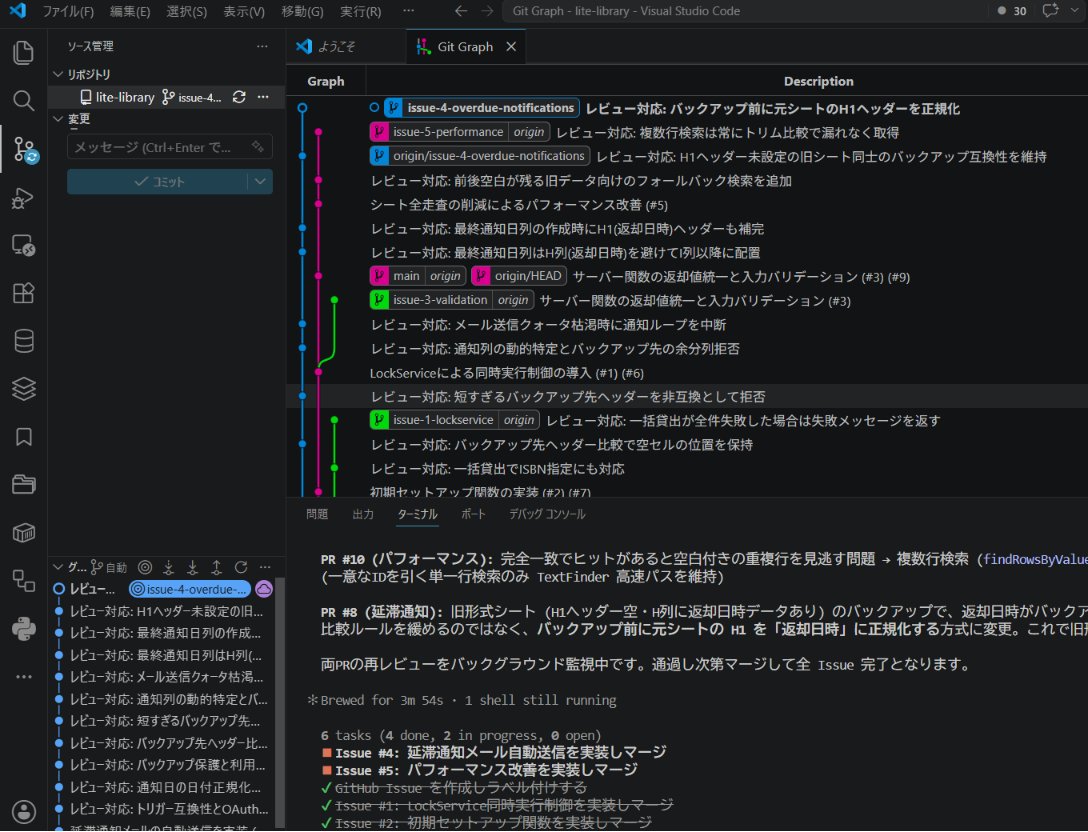Click the issue-5-performance branch label
This screenshot has height=832, width=1088.
448,132
